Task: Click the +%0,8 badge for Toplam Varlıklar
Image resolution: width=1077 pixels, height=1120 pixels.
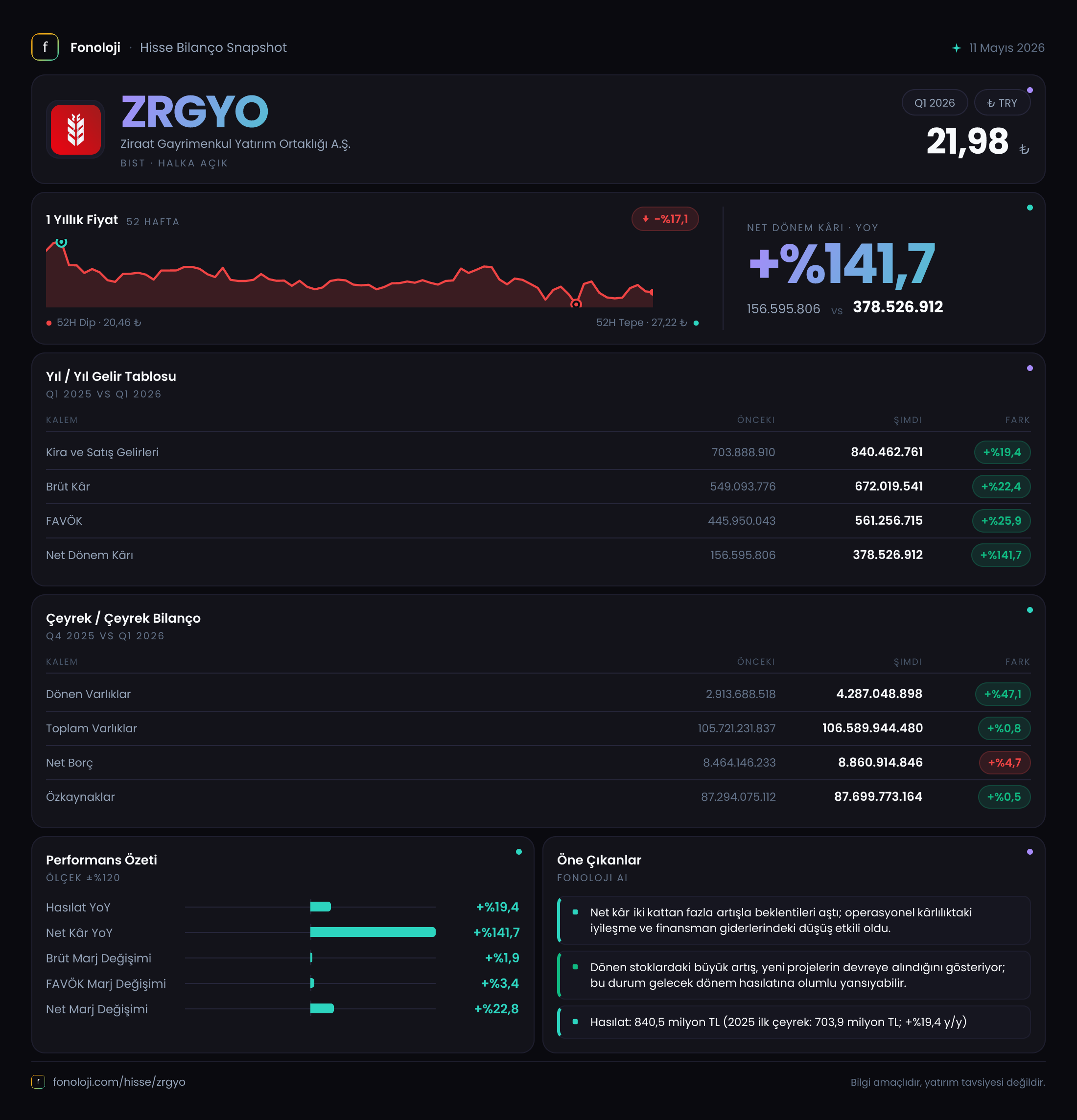Action: click(1005, 728)
